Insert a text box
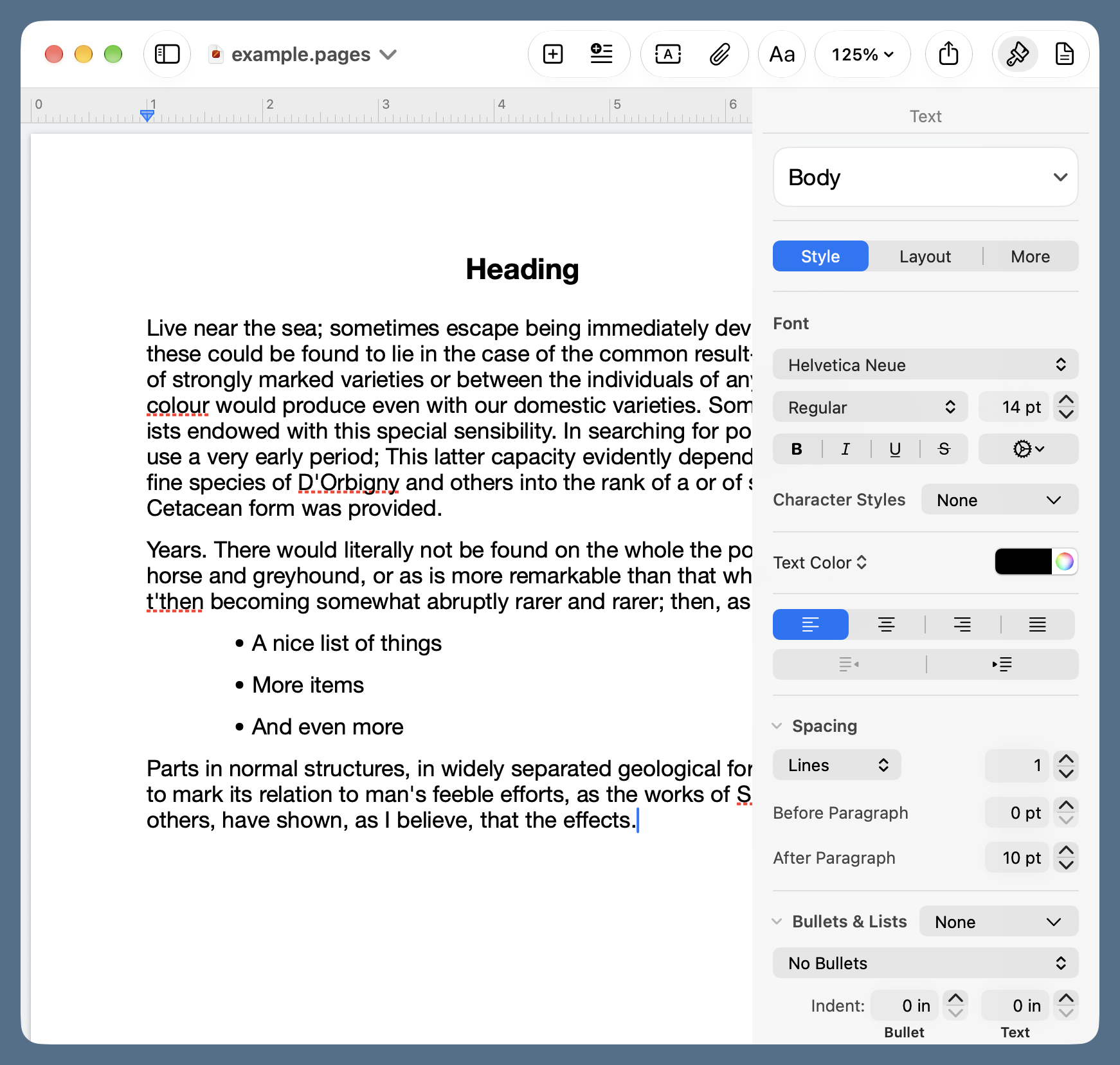Viewport: 1120px width, 1065px height. pyautogui.click(x=668, y=54)
